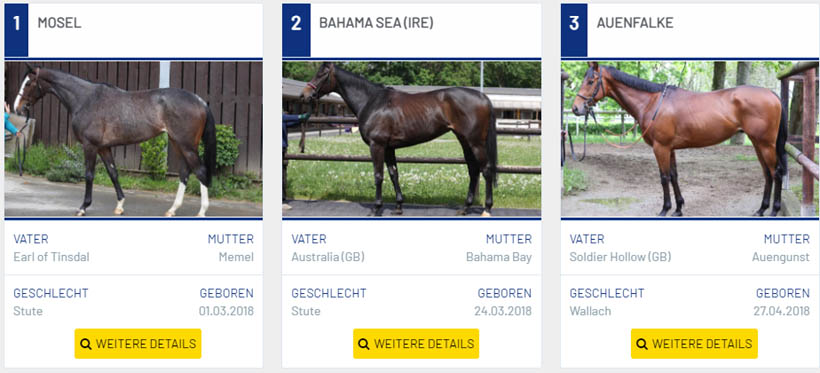Click the Bahama Sea horse photo
The height and width of the screenshot is (373, 820).
[412, 139]
